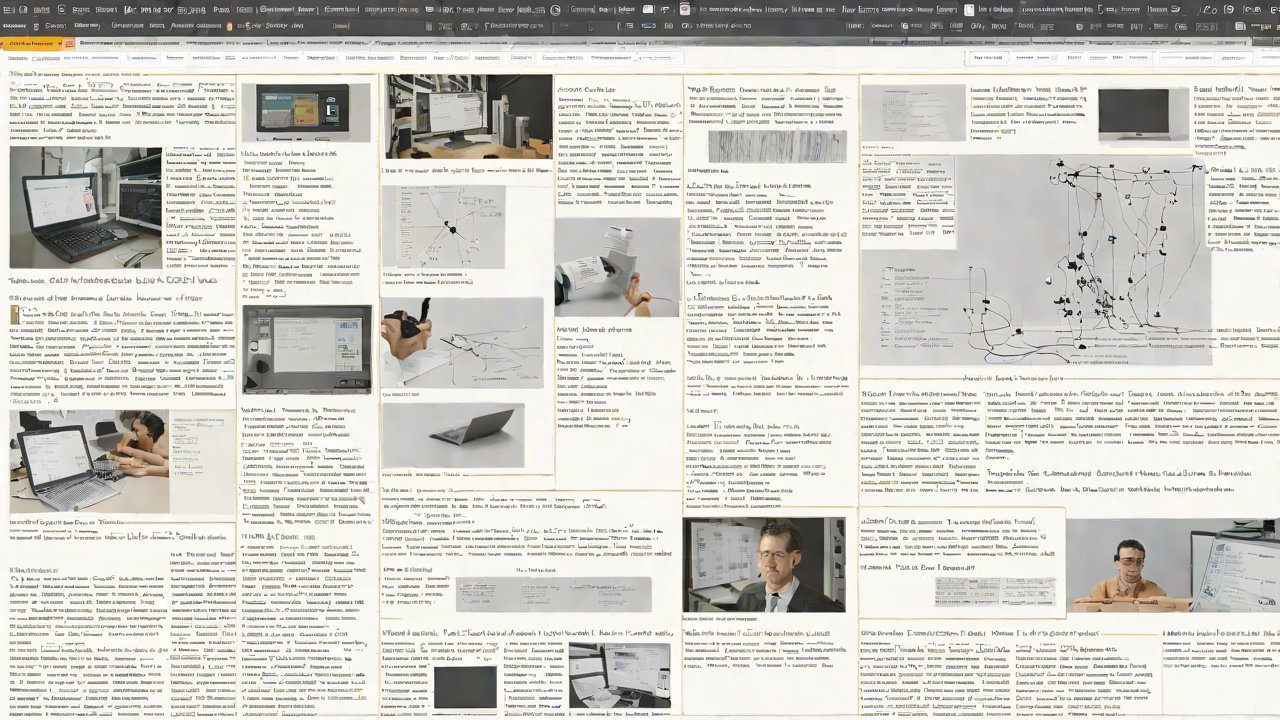1280x720 pixels.
Task: Click the first icon at far top left
Action: click(10, 9)
